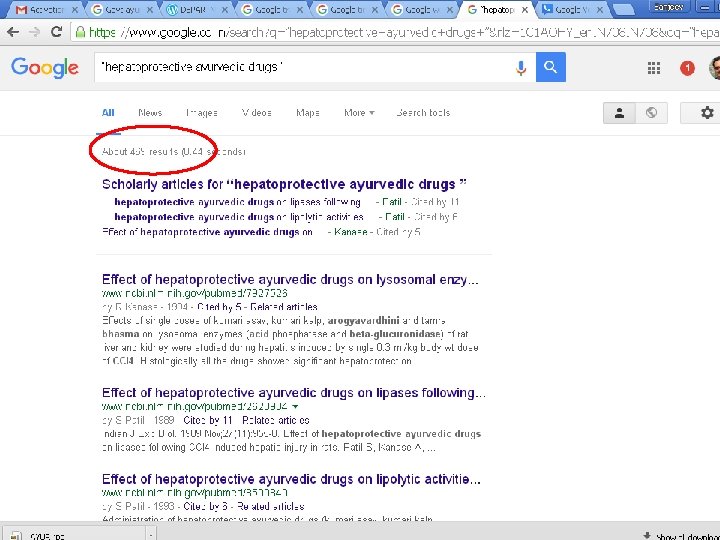This screenshot has width=720, height=540.
Task: Click the browser forward arrow
Action: point(34,32)
